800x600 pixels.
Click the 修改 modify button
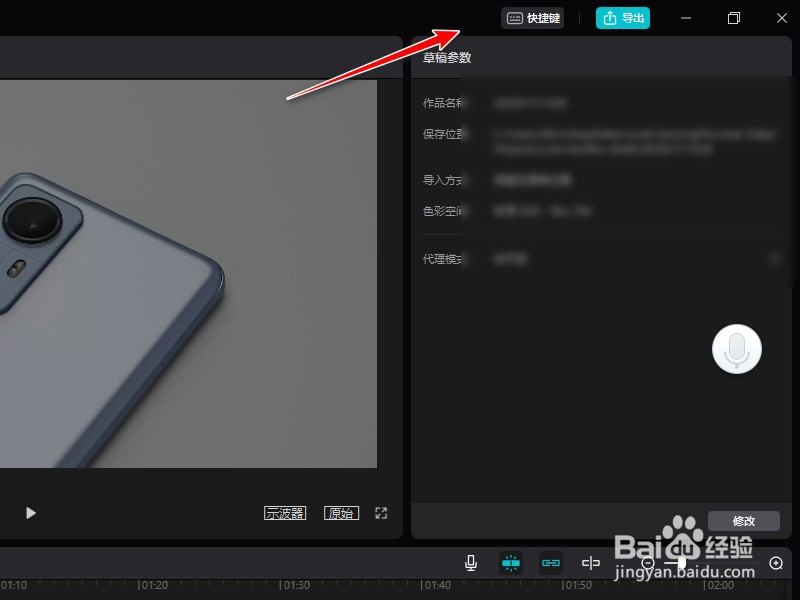pos(744,520)
